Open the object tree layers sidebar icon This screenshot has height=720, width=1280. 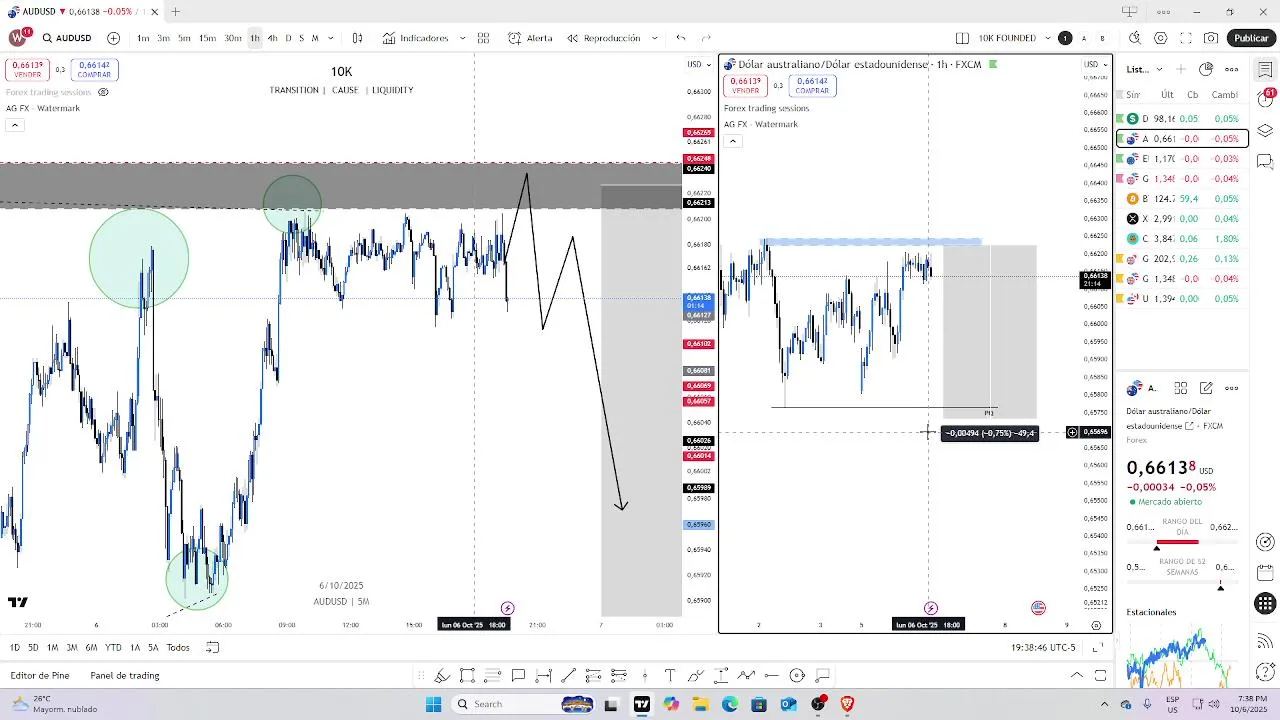(1265, 130)
